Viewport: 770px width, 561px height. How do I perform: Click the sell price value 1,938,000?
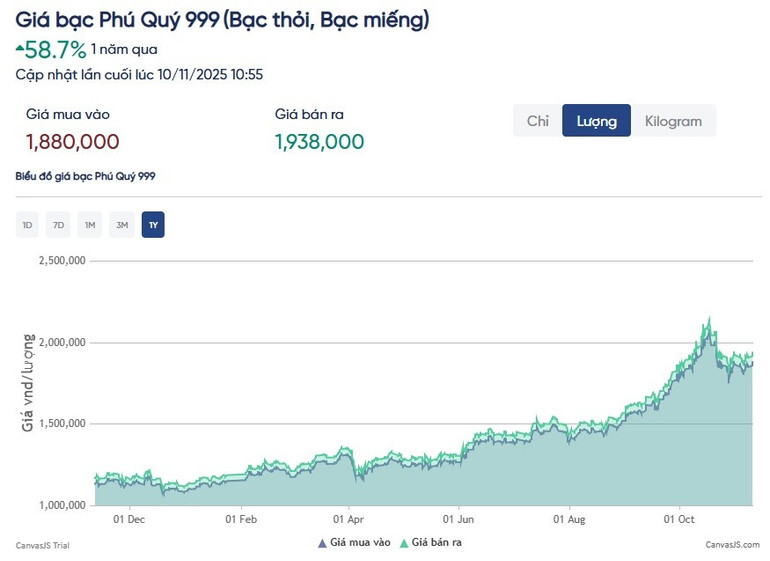[319, 142]
